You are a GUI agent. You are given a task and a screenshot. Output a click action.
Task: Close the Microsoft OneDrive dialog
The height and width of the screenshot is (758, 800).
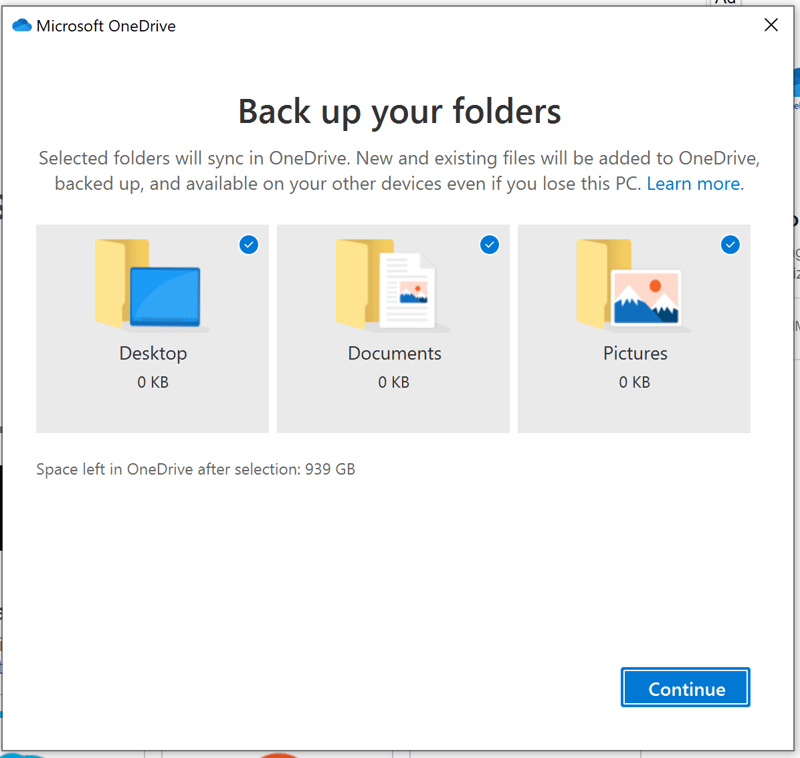771,25
